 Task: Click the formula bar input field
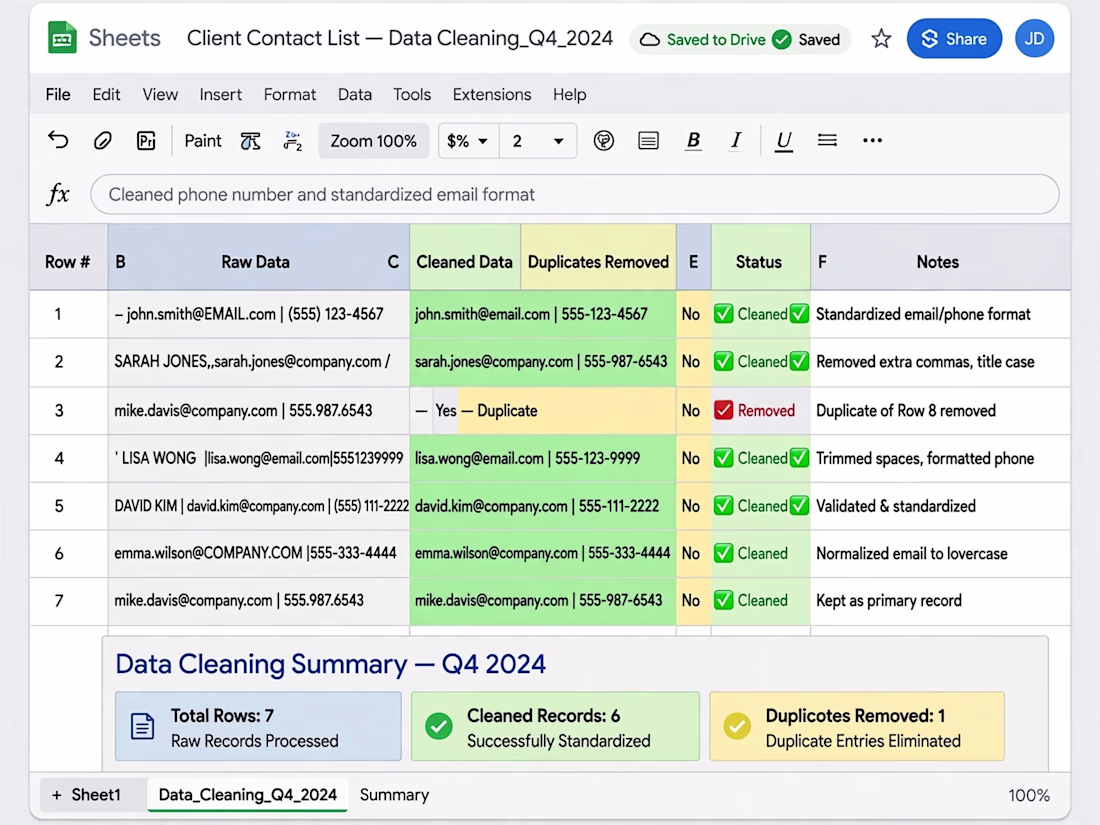(575, 194)
